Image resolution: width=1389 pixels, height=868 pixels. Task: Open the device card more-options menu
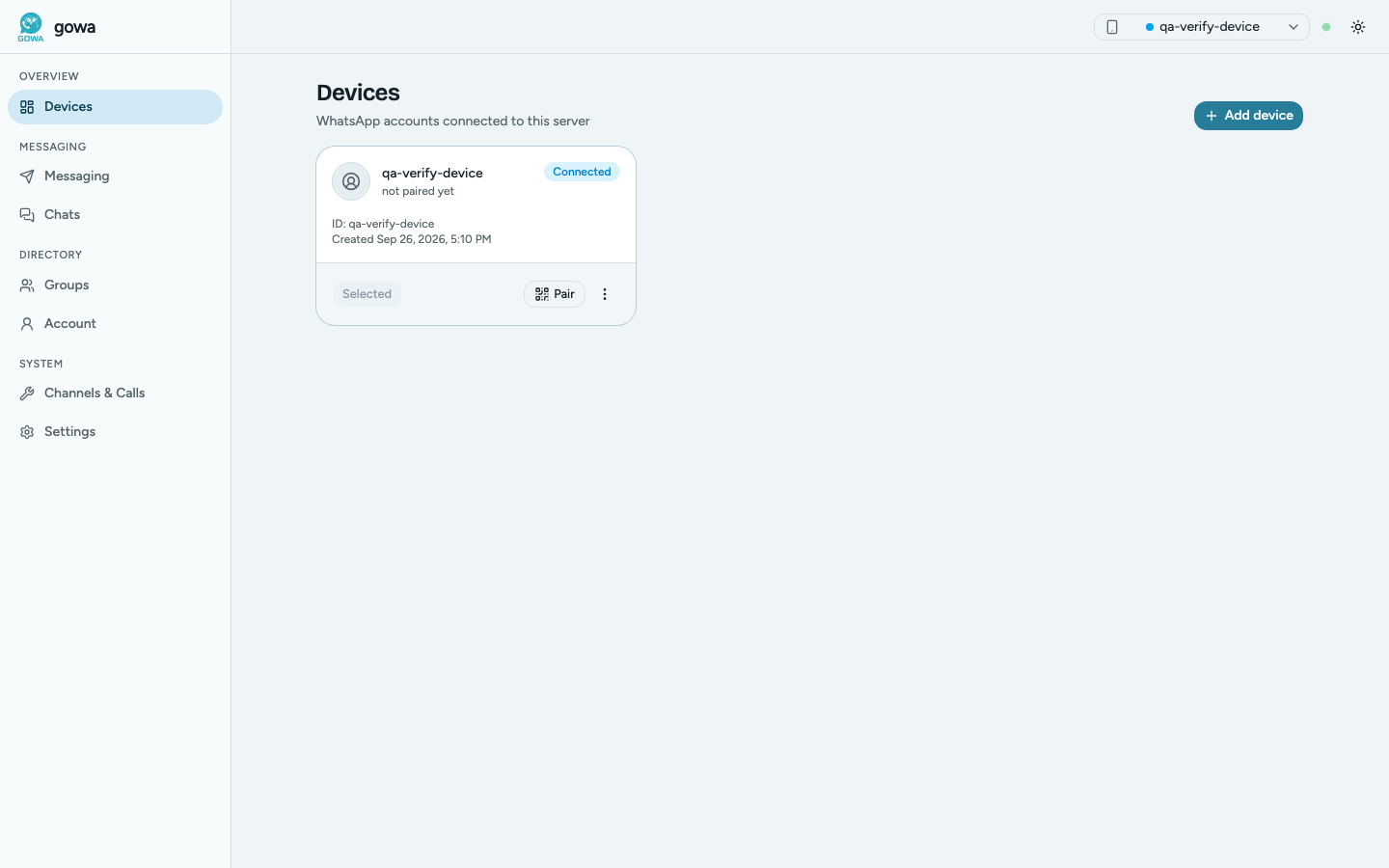pyautogui.click(x=605, y=294)
